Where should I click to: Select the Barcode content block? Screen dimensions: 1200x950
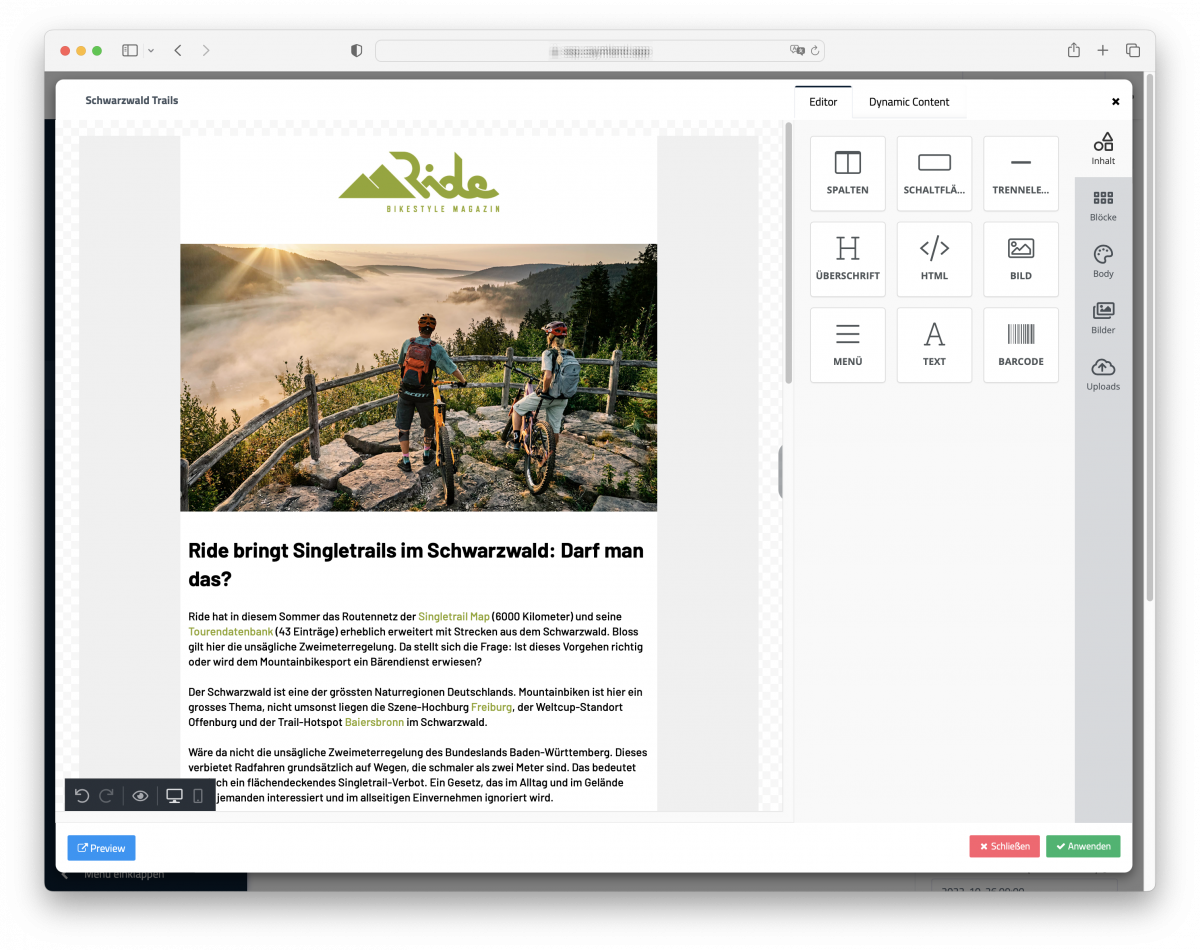click(1020, 345)
